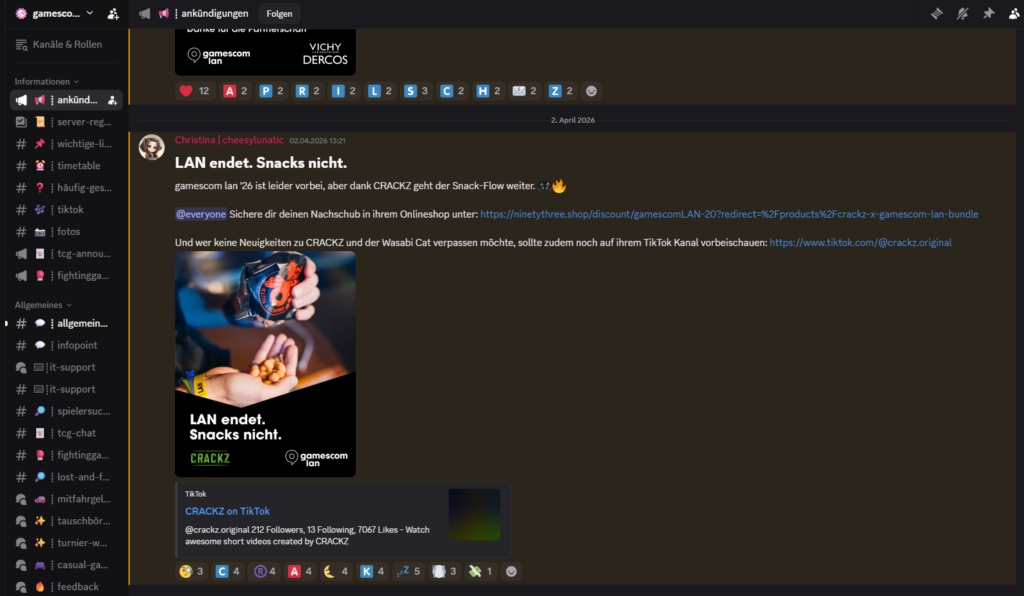Open the ninetythree.shop discount link
The image size is (1024, 596).
click(729, 214)
